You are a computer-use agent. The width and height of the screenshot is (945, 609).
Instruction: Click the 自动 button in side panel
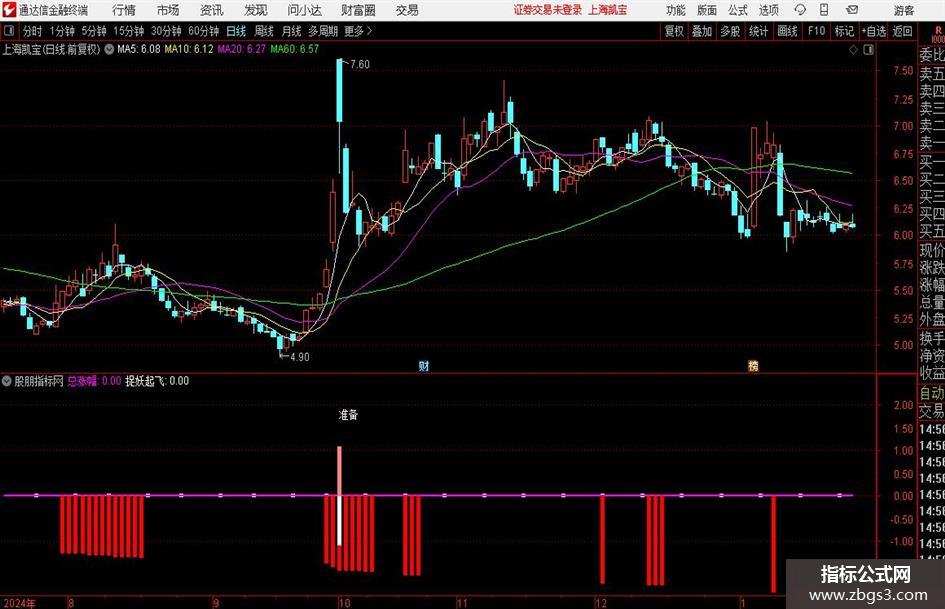[x=932, y=393]
